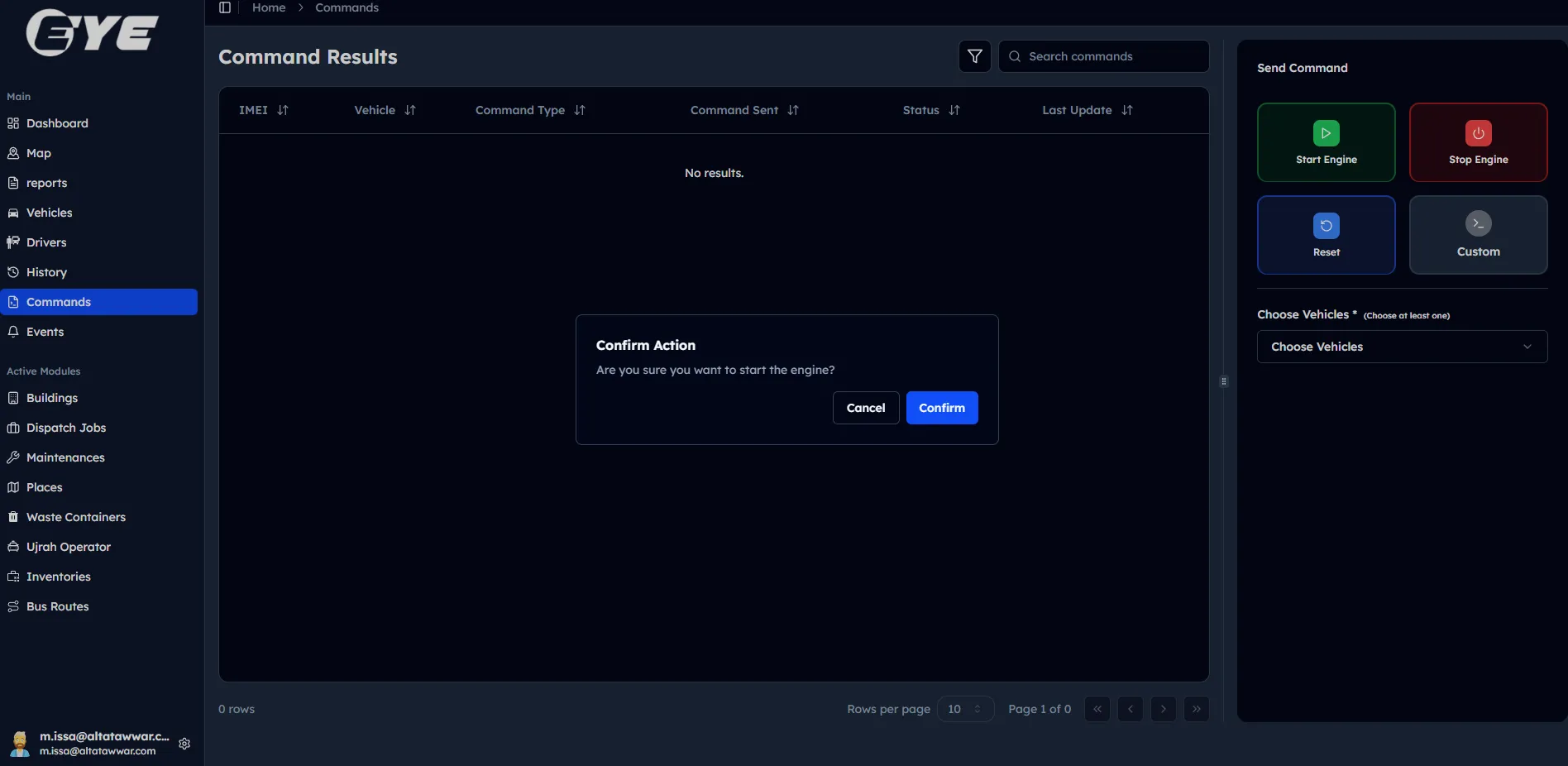Click the Start Engine command tile
The image size is (1568, 766).
[x=1326, y=142]
